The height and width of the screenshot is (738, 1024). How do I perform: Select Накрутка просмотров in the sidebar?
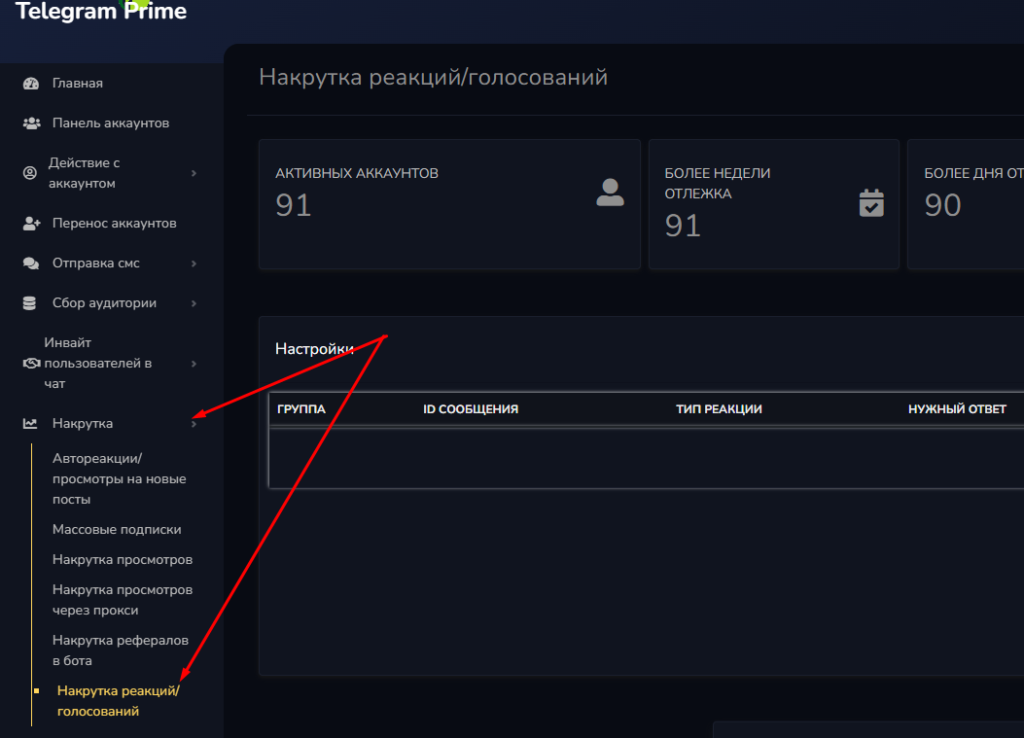[x=120, y=559]
